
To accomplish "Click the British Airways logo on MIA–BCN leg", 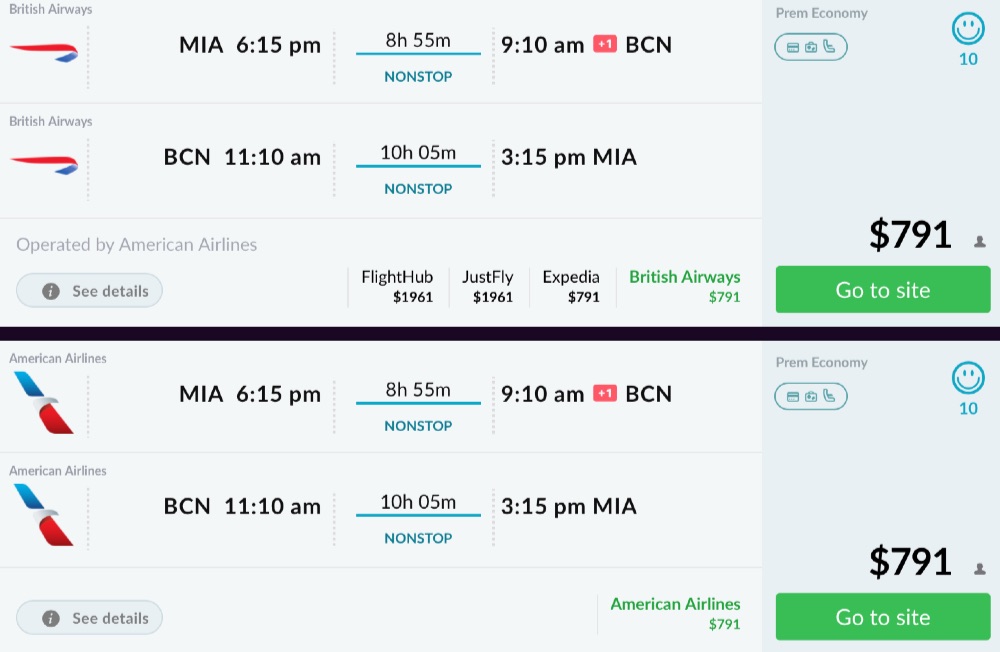I will (x=44, y=51).
